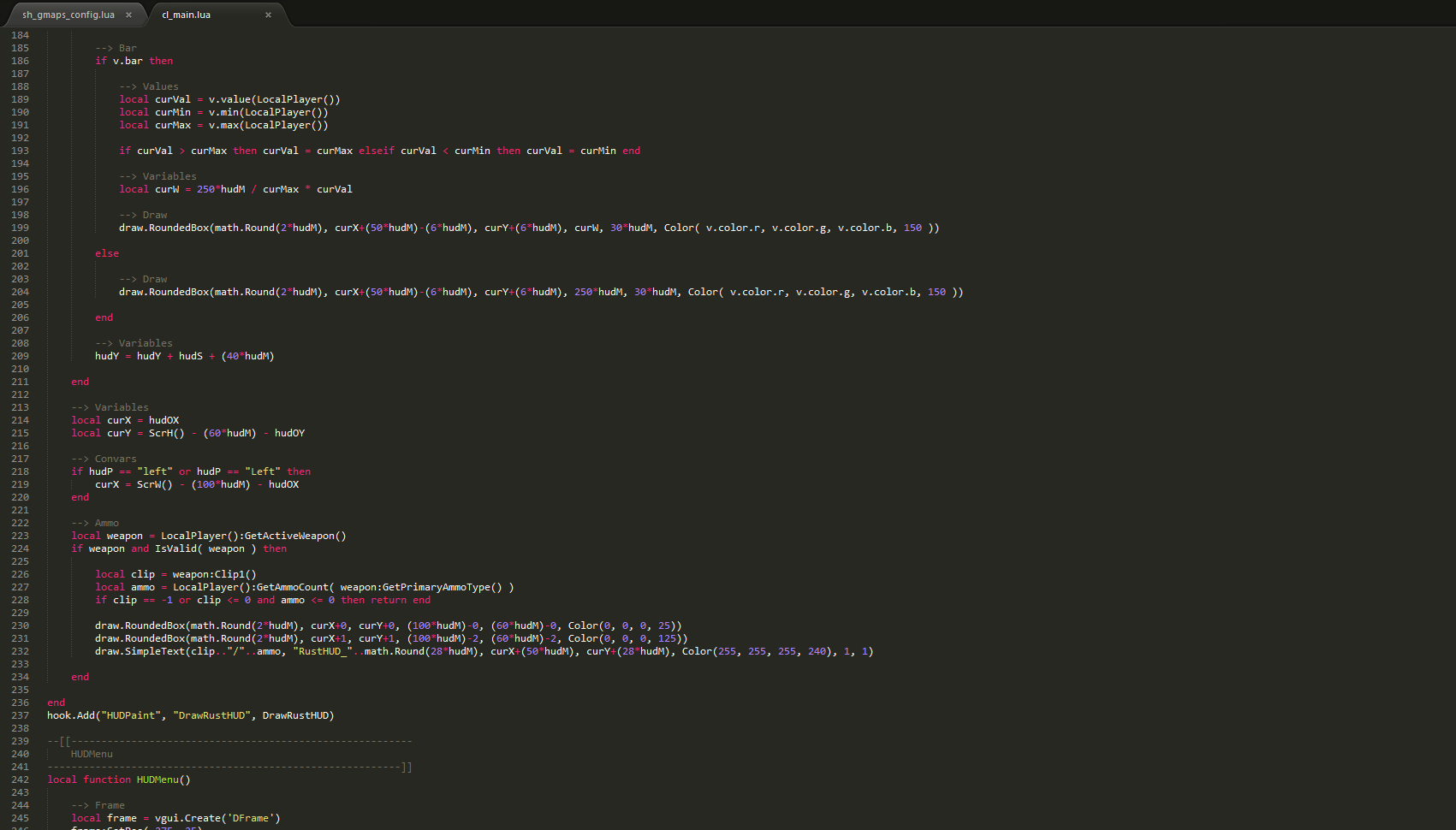Viewport: 1456px width, 830px height.
Task: Click the '--> Ammo' comment
Action: click(95, 523)
